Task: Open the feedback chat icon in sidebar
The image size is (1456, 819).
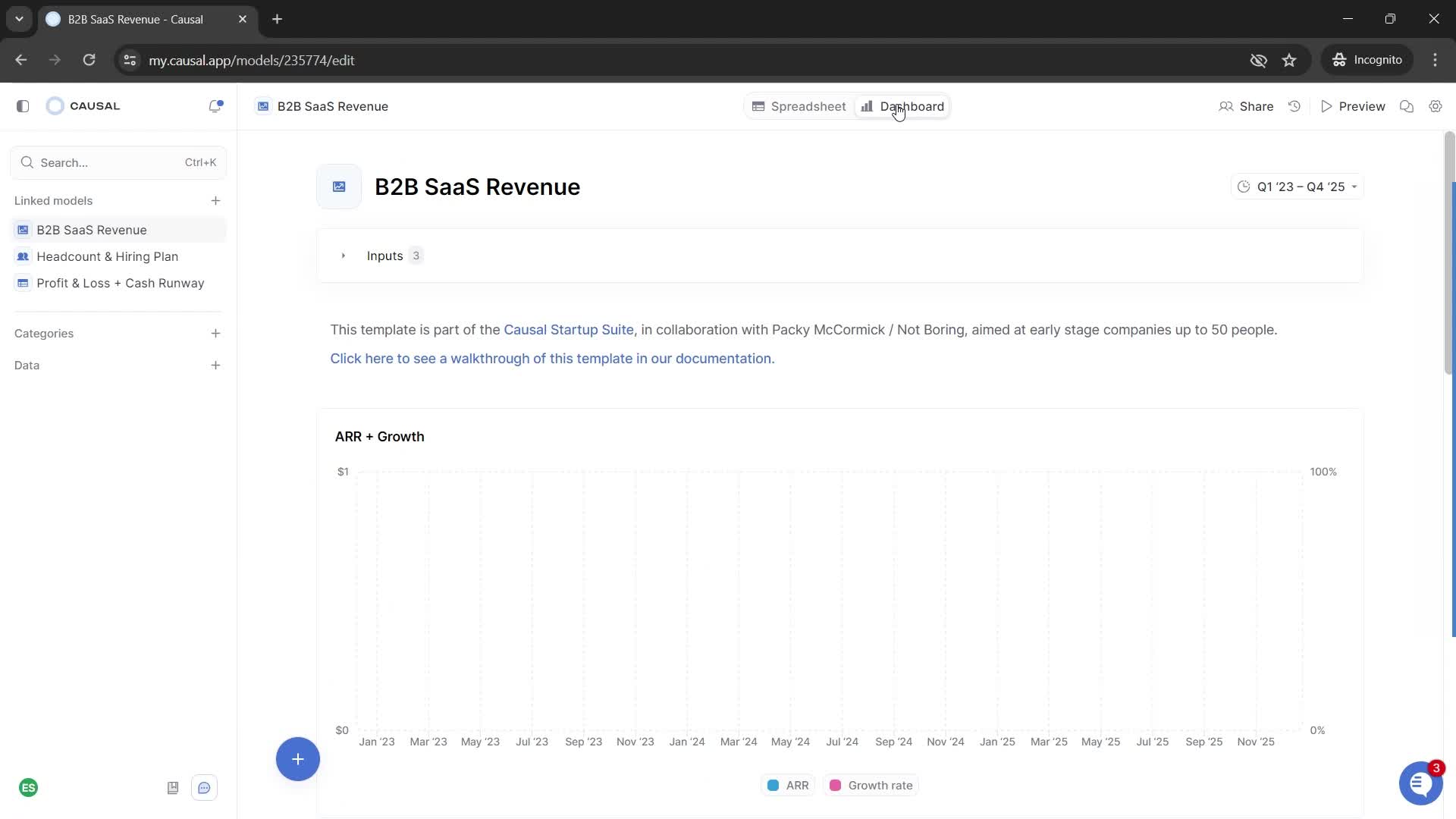Action: pos(205,788)
